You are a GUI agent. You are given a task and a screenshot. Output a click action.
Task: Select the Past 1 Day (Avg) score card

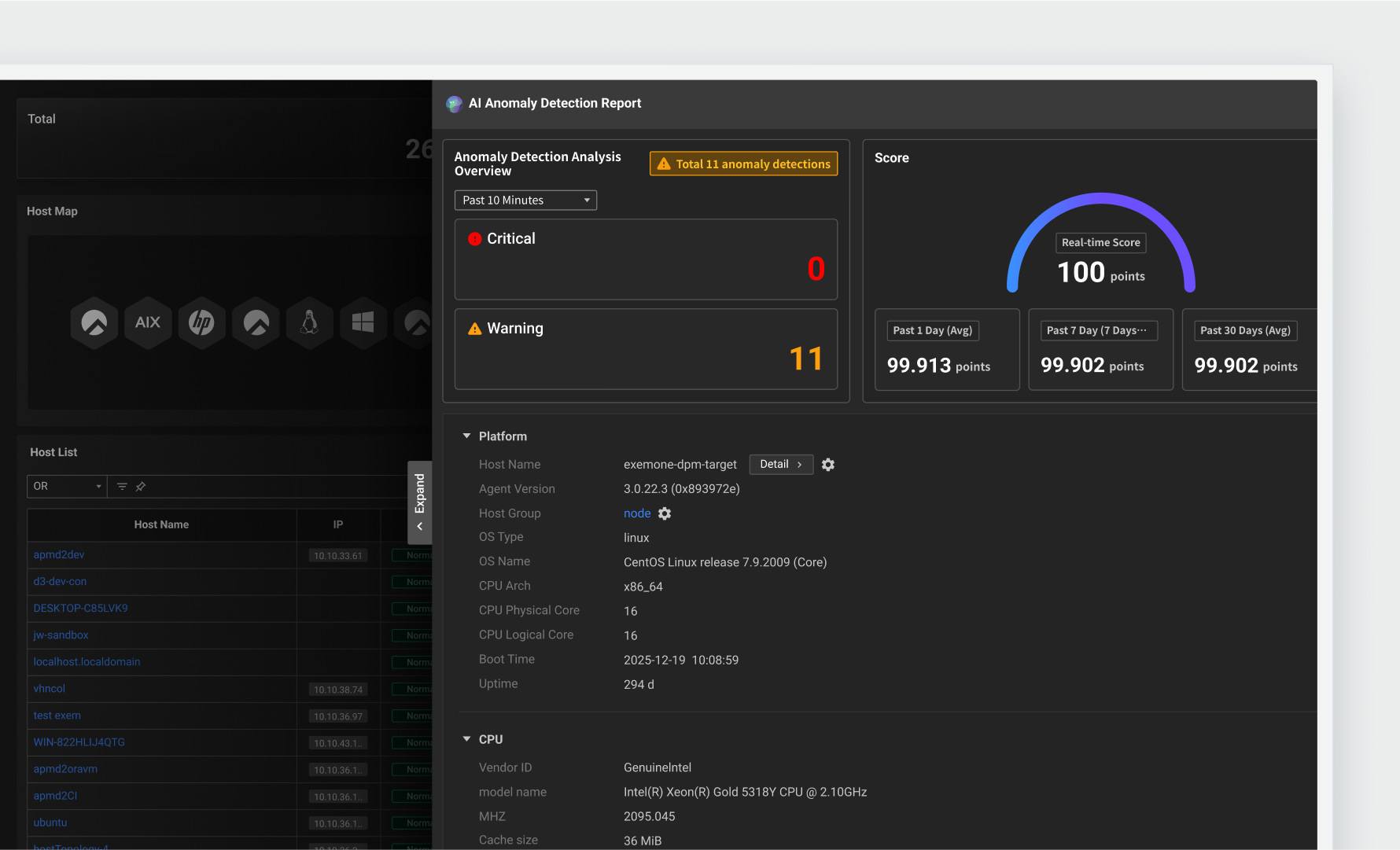coord(946,350)
